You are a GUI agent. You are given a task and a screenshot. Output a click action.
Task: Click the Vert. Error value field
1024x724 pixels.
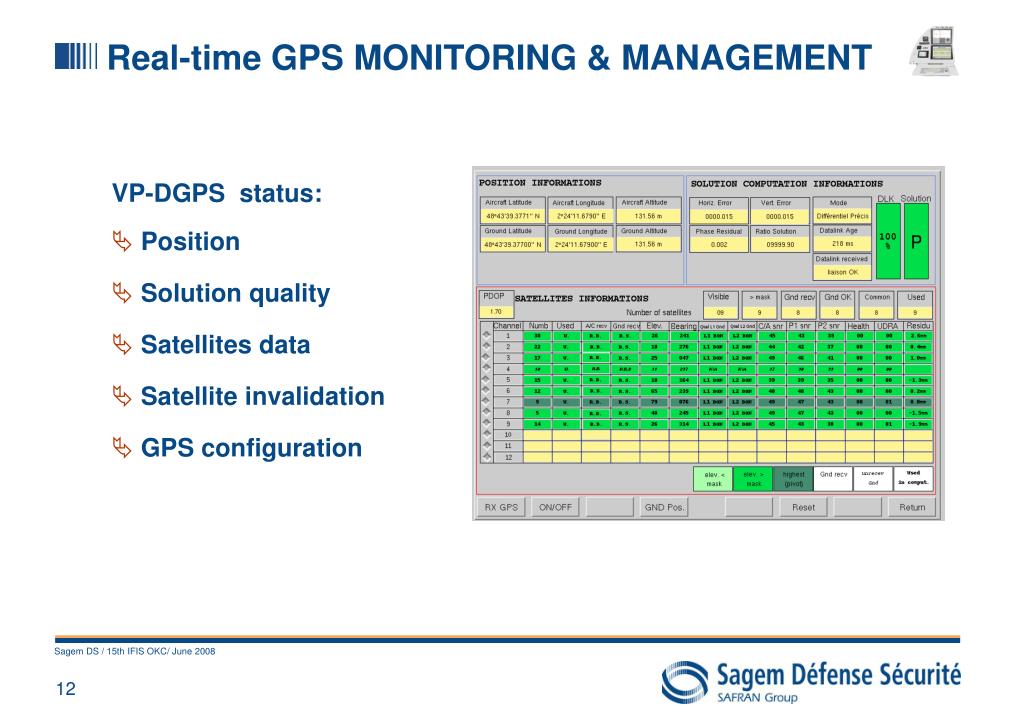(780, 216)
